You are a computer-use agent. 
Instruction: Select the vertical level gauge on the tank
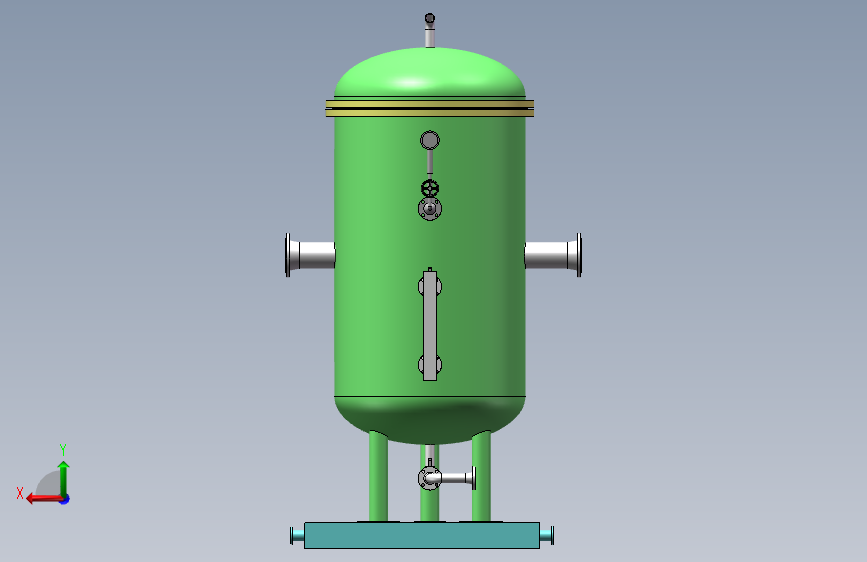point(430,325)
